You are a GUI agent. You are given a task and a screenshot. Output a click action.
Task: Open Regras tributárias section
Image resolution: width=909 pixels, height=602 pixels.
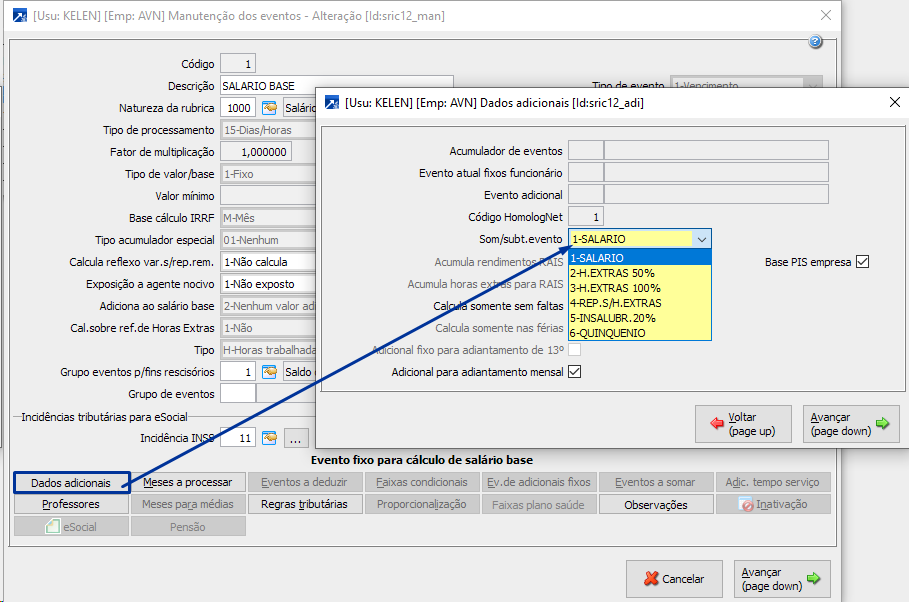coord(305,504)
